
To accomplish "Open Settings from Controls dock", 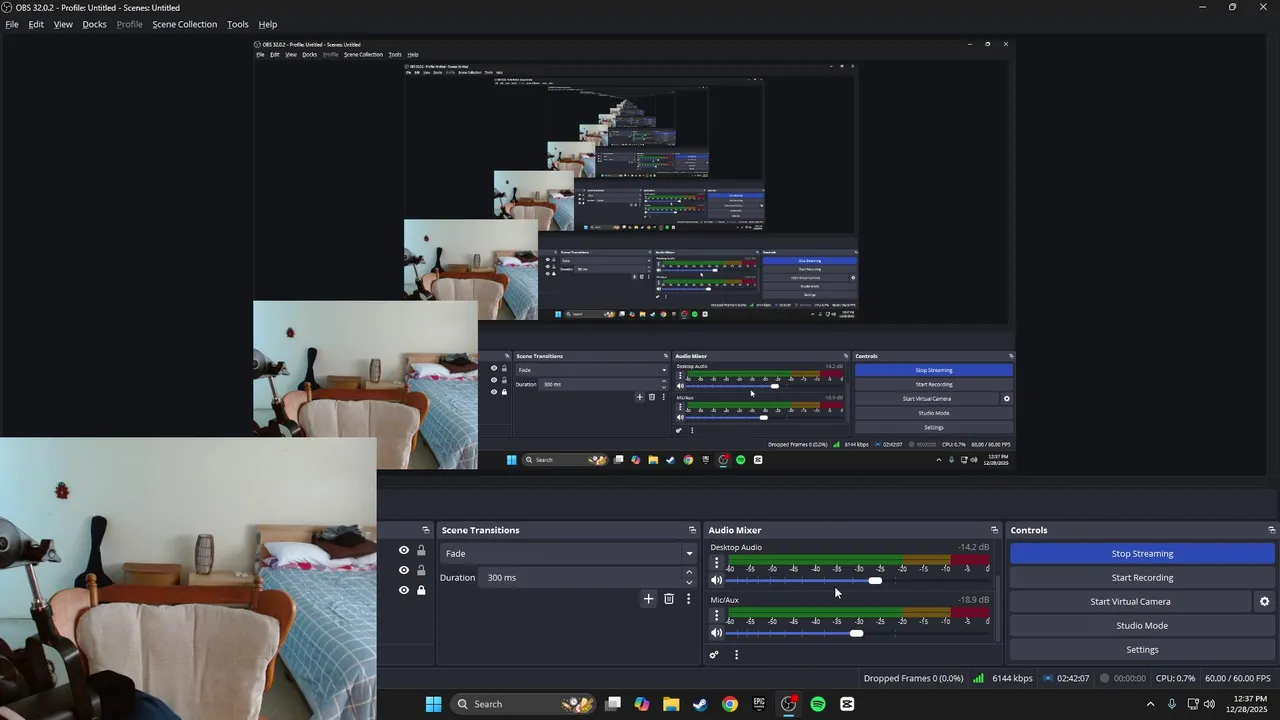I will (x=1142, y=649).
